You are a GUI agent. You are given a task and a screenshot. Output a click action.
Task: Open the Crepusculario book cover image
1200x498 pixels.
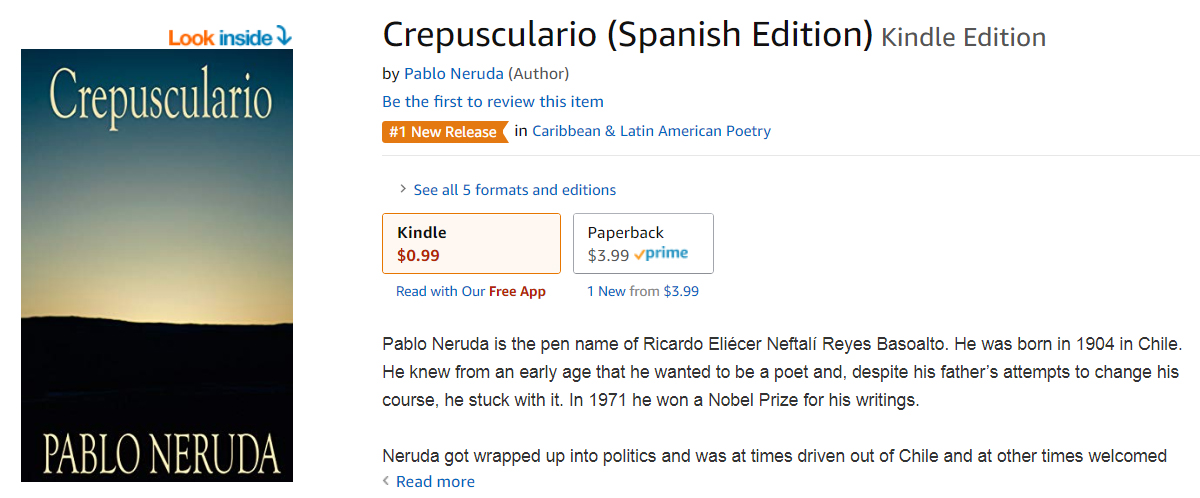point(157,265)
